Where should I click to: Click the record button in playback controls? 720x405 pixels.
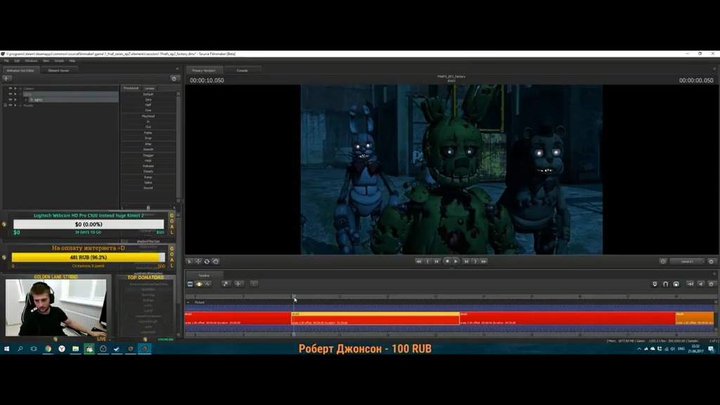[447, 261]
